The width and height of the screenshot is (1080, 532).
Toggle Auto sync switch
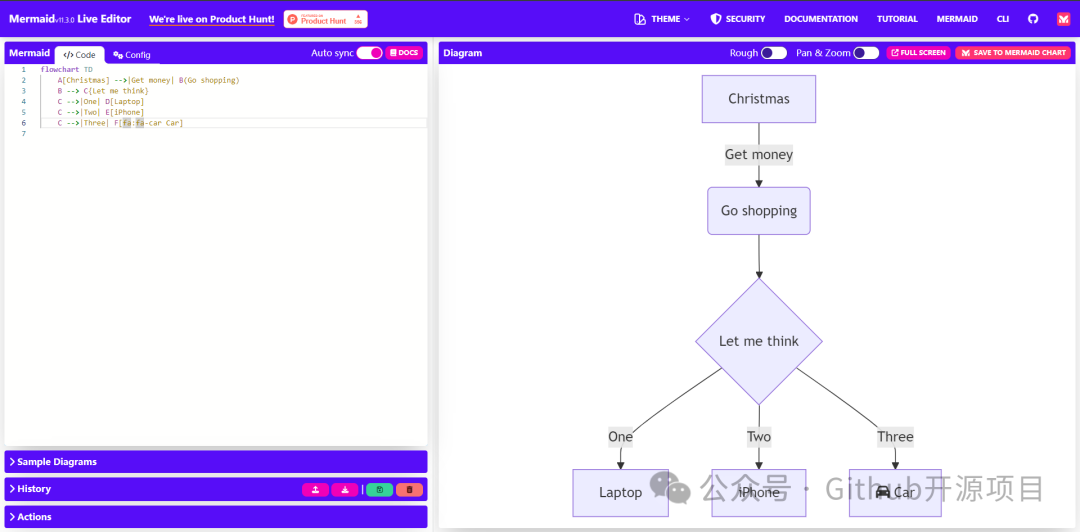pyautogui.click(x=369, y=53)
